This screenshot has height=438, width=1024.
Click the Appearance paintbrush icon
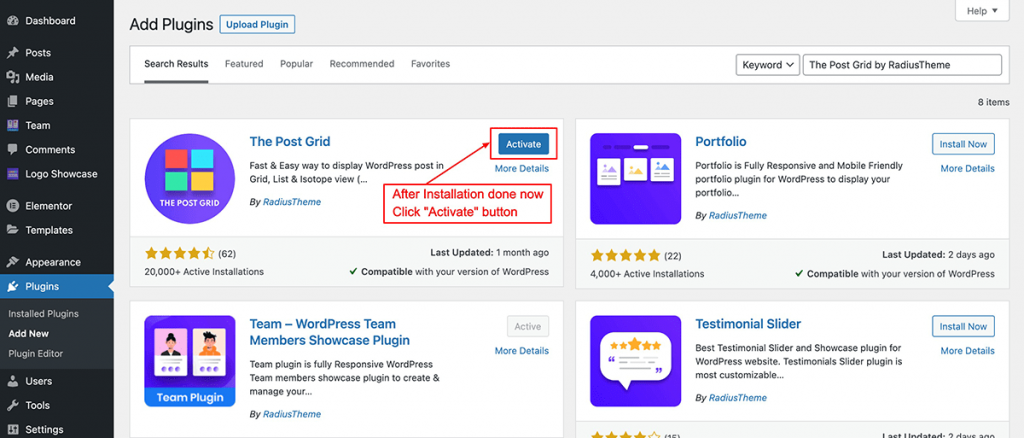click(12, 262)
